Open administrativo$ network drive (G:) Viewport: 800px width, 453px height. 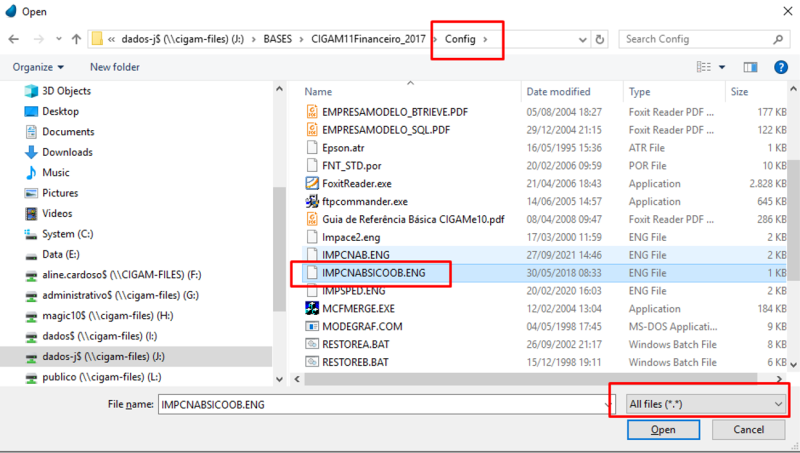pos(120,295)
